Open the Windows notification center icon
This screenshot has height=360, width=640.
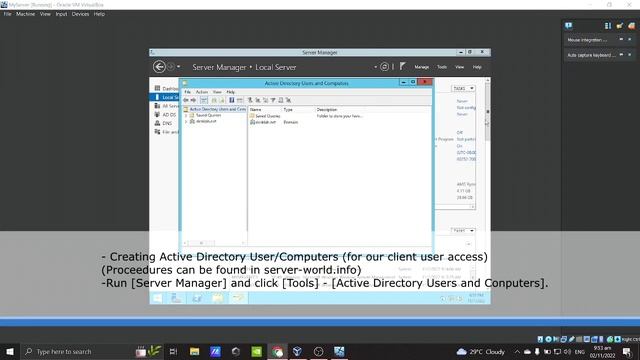pyautogui.click(x=627, y=351)
